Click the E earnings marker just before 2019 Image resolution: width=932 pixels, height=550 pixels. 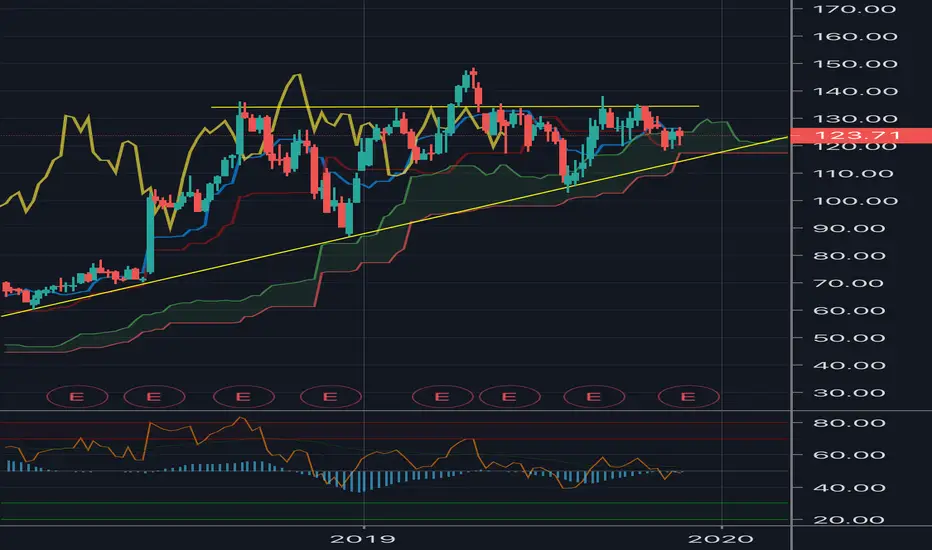click(x=330, y=397)
